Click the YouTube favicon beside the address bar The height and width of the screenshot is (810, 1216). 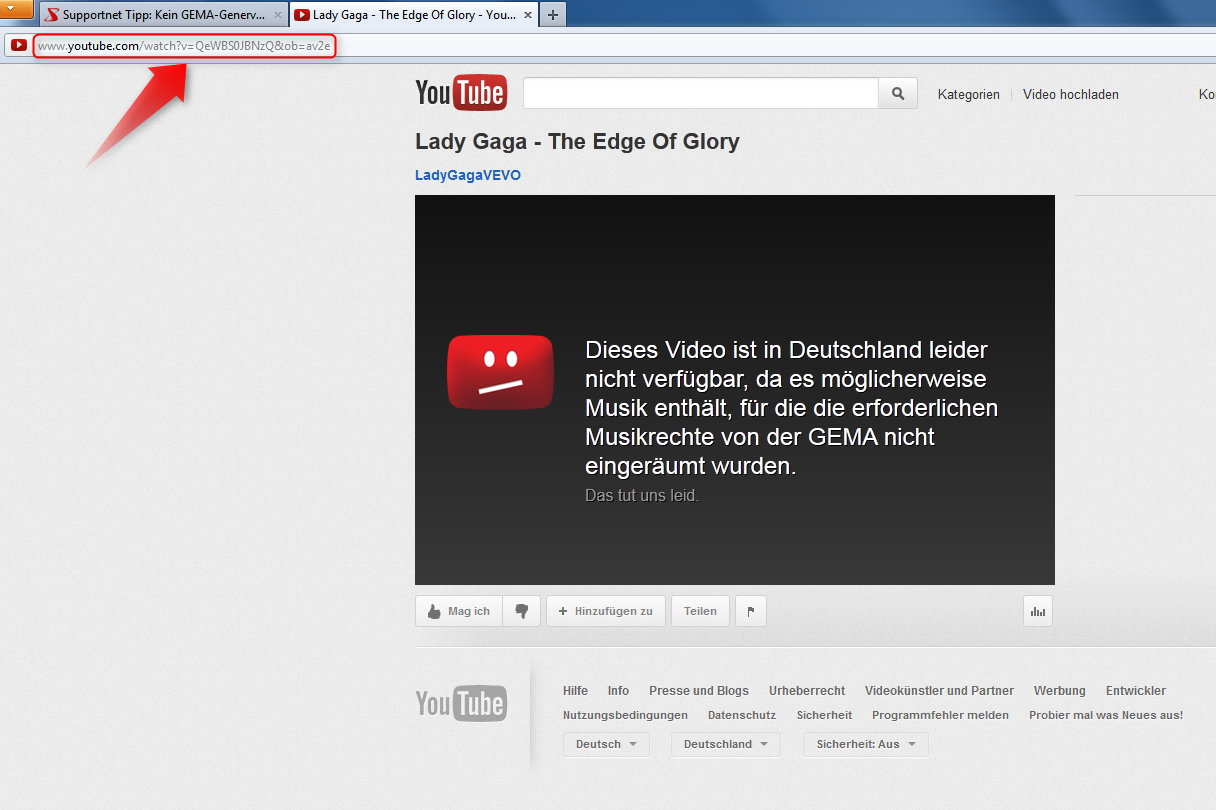(x=18, y=45)
